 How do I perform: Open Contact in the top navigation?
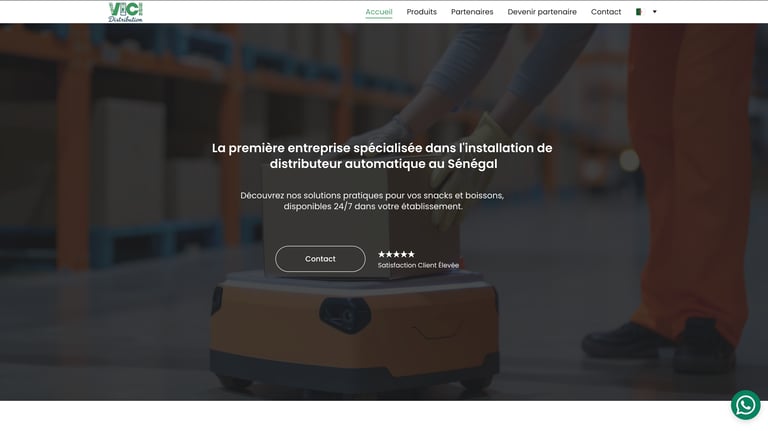tap(605, 12)
